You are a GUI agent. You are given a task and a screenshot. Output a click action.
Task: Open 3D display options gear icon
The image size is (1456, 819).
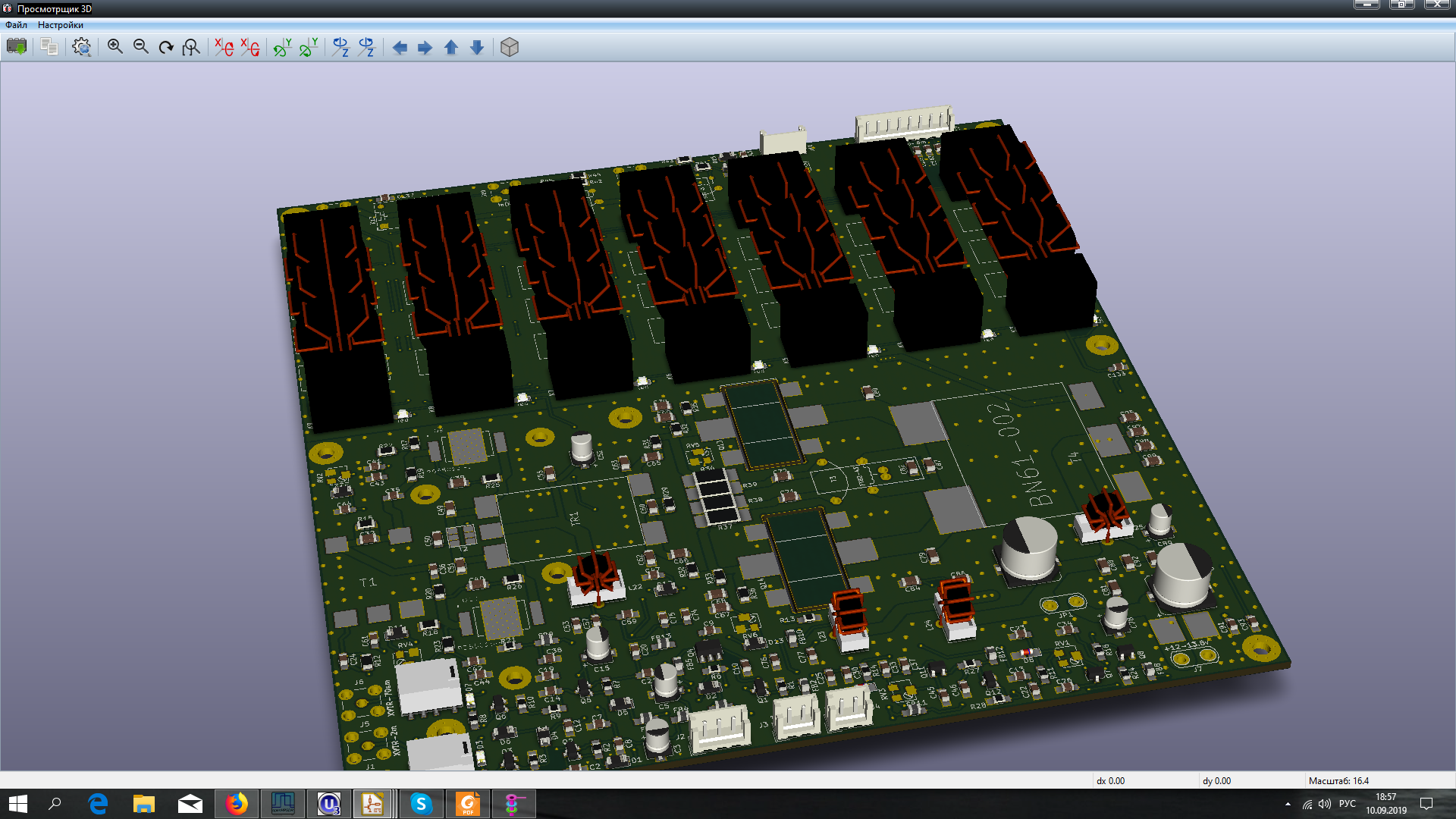82,47
